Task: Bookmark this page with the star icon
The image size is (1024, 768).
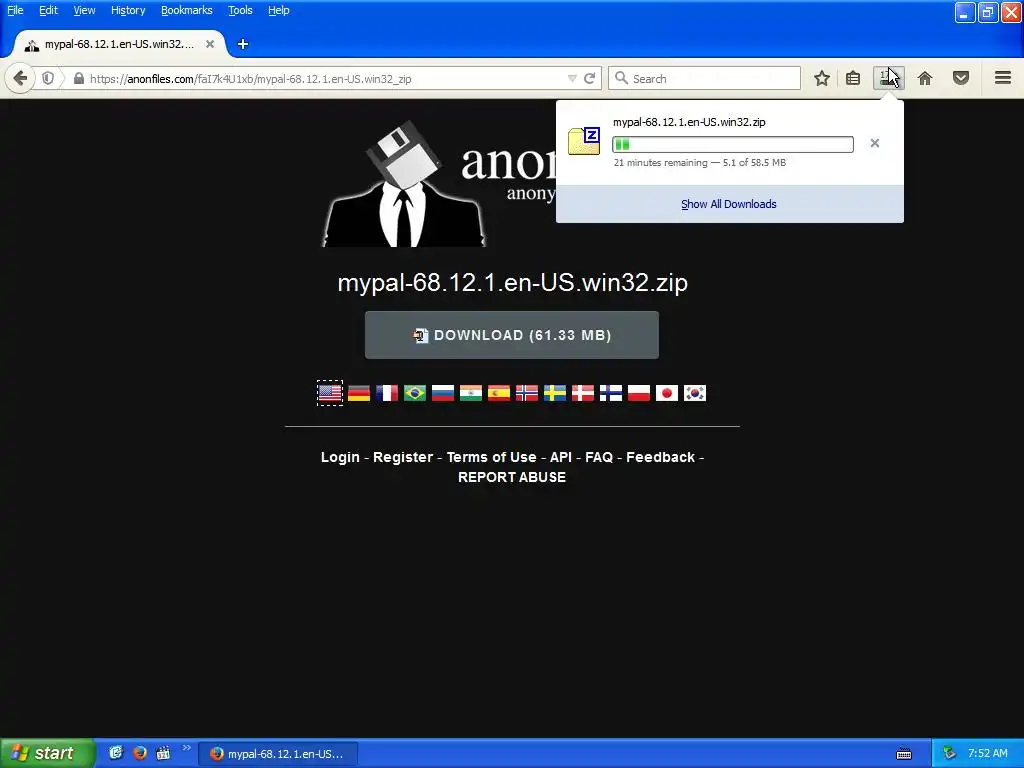Action: tap(822, 78)
